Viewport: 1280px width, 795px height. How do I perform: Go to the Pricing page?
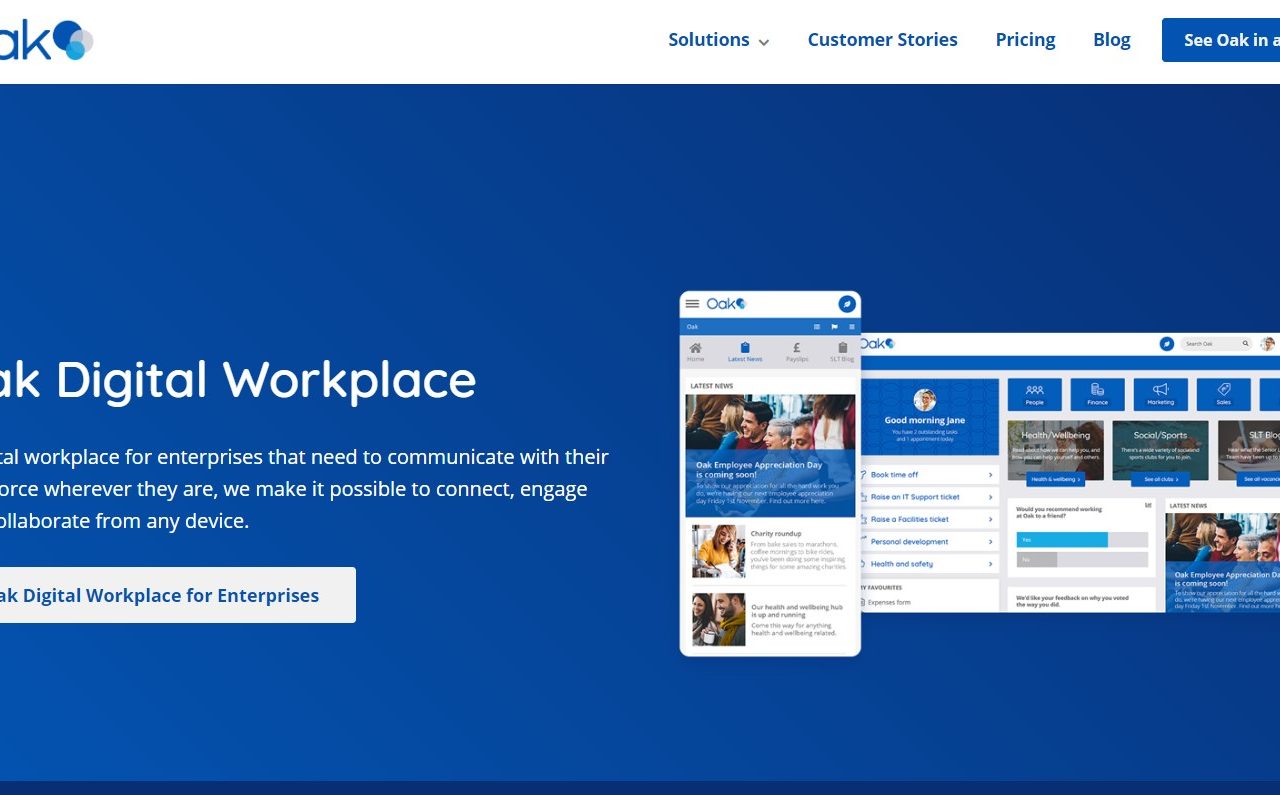pyautogui.click(x=1025, y=40)
